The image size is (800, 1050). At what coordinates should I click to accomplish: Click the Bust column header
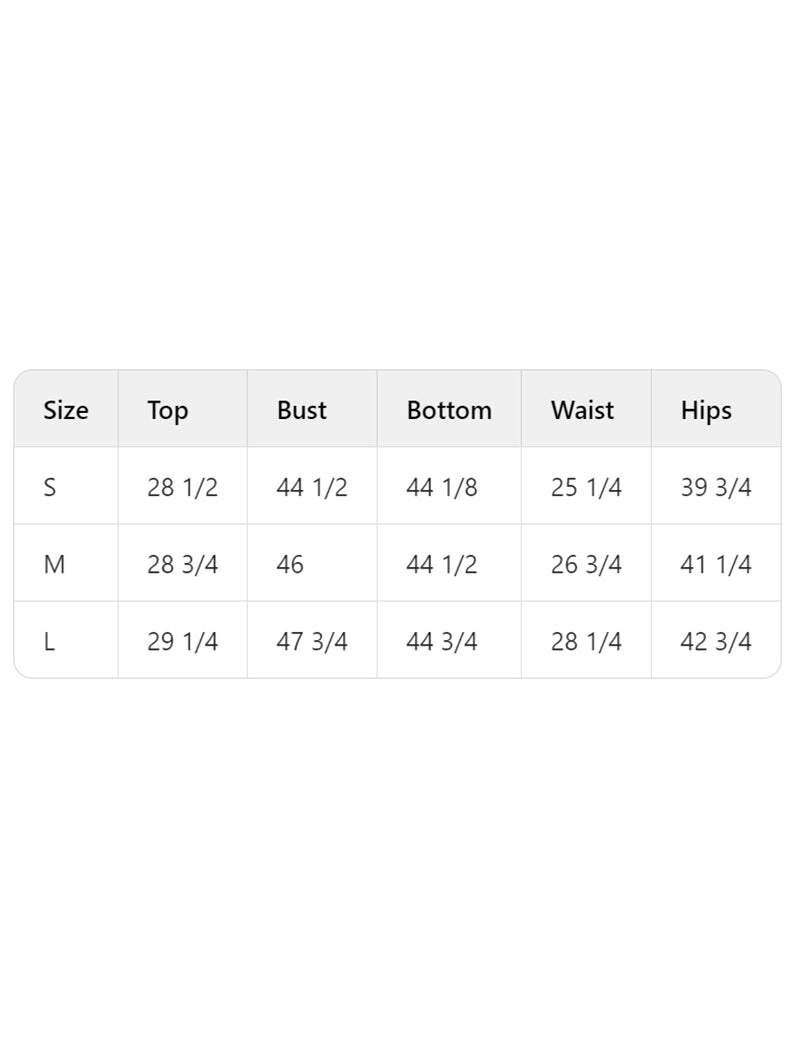[x=302, y=410]
